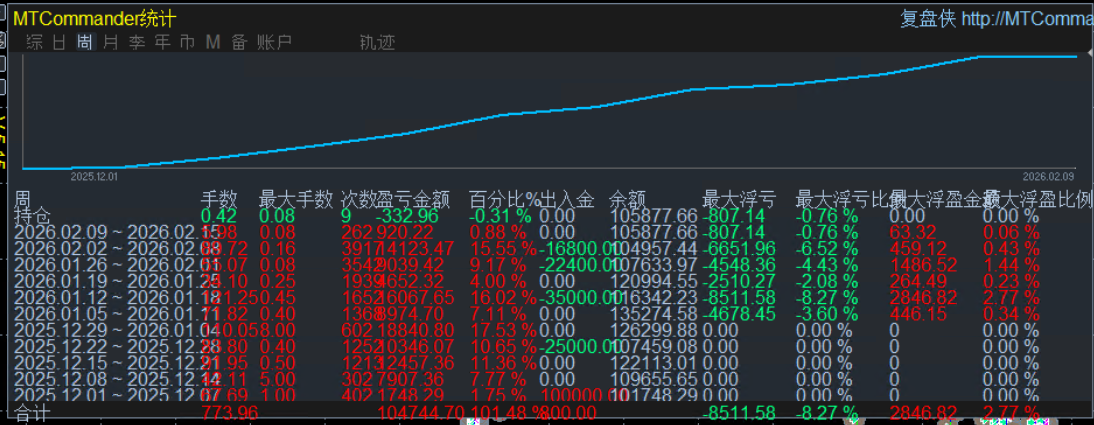The image size is (1094, 425).
Task: Click the percentage value 17.53 %
Action: tap(502, 331)
